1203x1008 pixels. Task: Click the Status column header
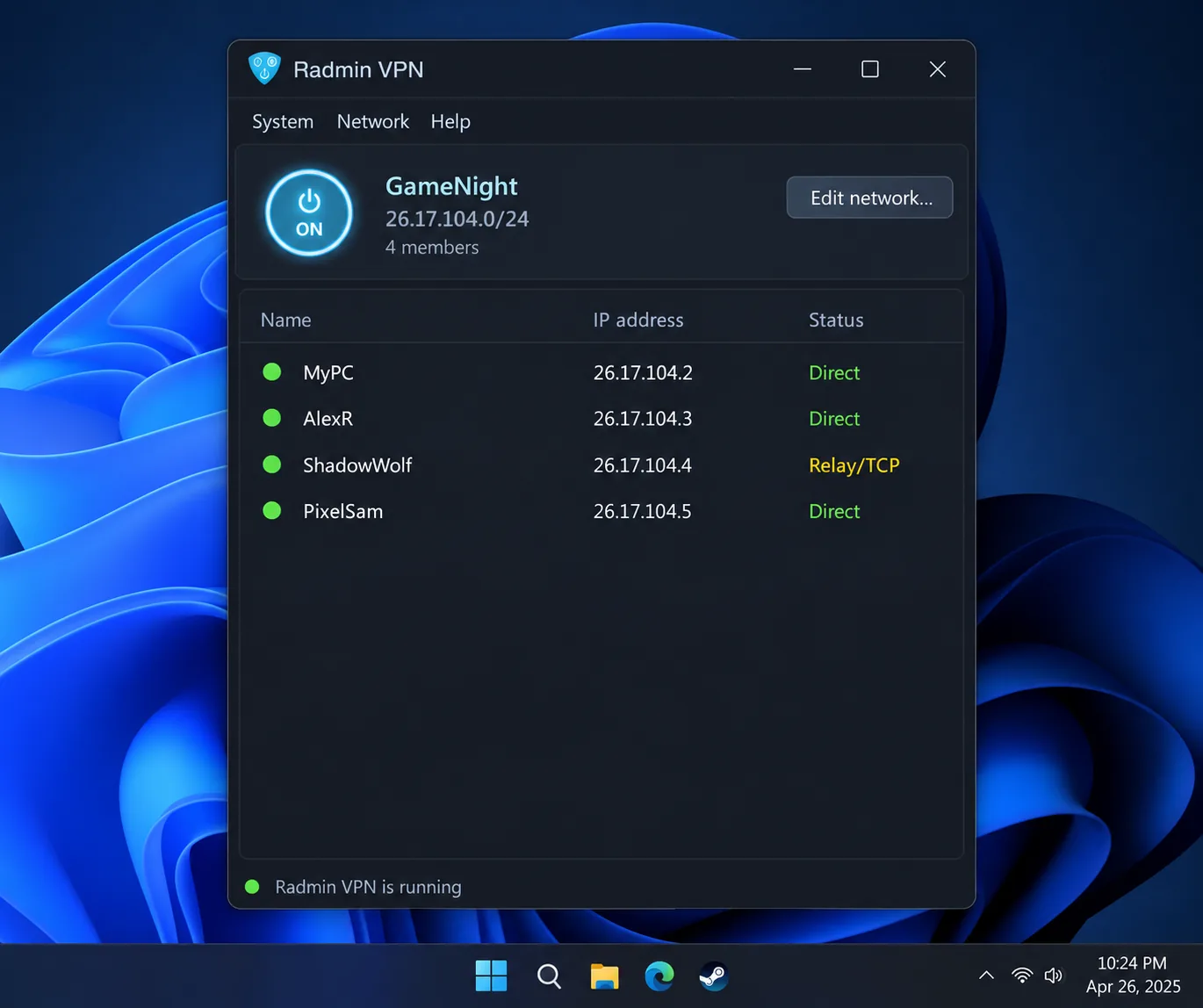pyautogui.click(x=836, y=320)
